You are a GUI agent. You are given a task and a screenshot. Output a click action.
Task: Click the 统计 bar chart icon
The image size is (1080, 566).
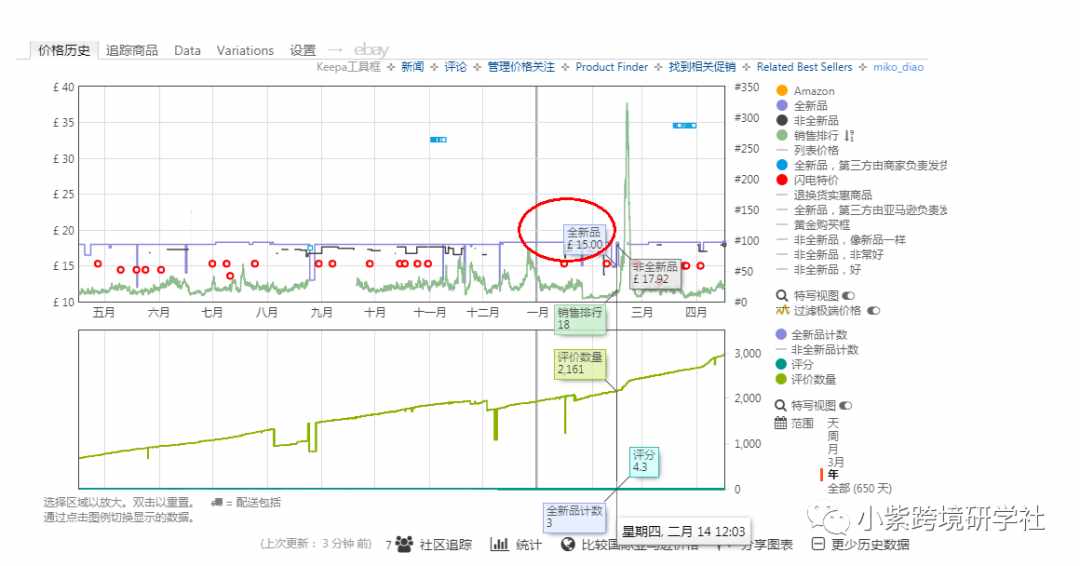click(x=499, y=544)
